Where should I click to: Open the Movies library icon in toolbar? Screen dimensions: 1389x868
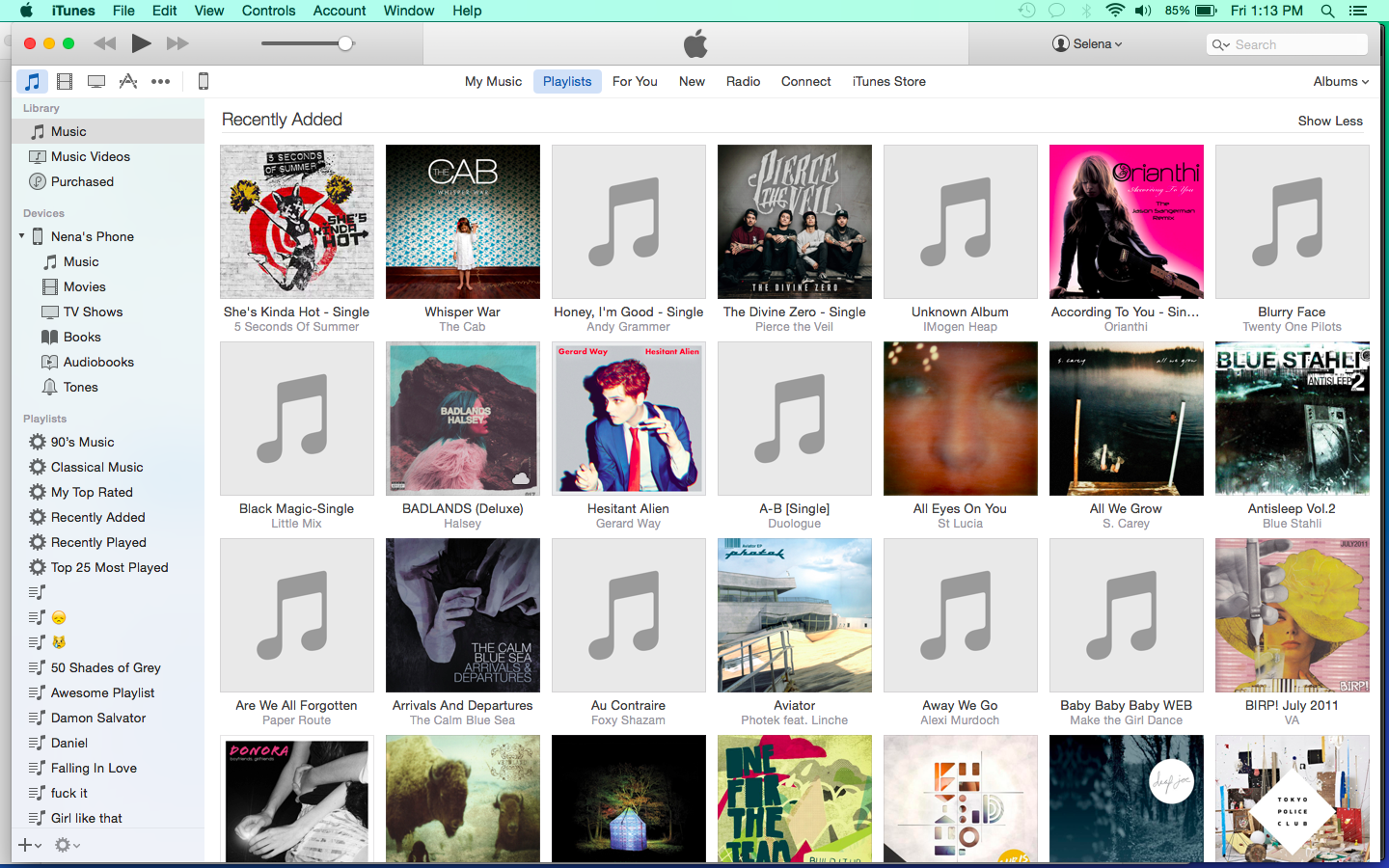(65, 81)
